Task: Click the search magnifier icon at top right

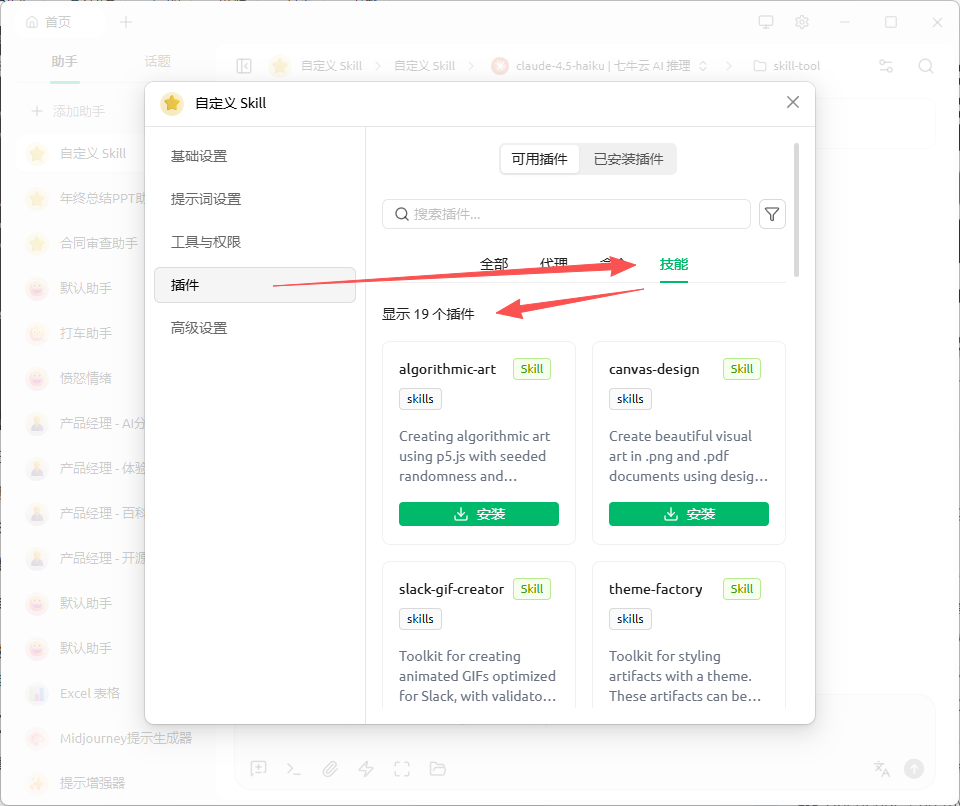Action: coord(926,66)
